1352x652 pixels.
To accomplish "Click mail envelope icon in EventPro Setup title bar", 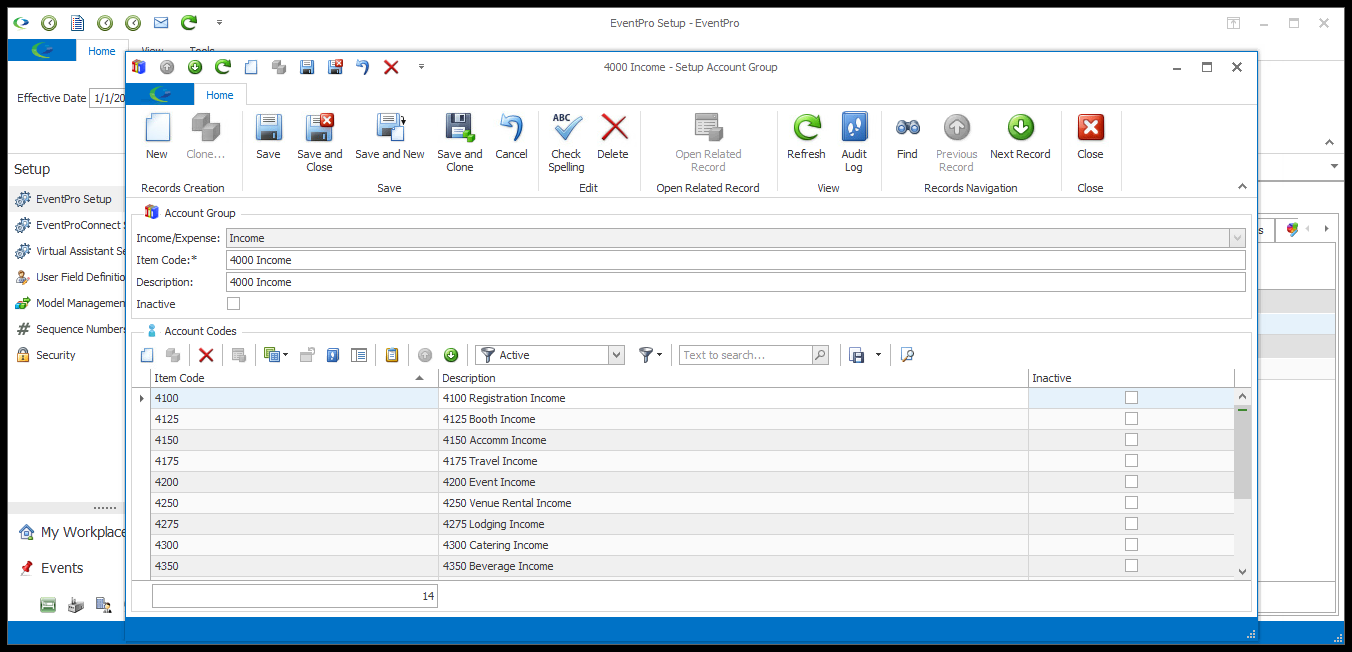I will [161, 22].
